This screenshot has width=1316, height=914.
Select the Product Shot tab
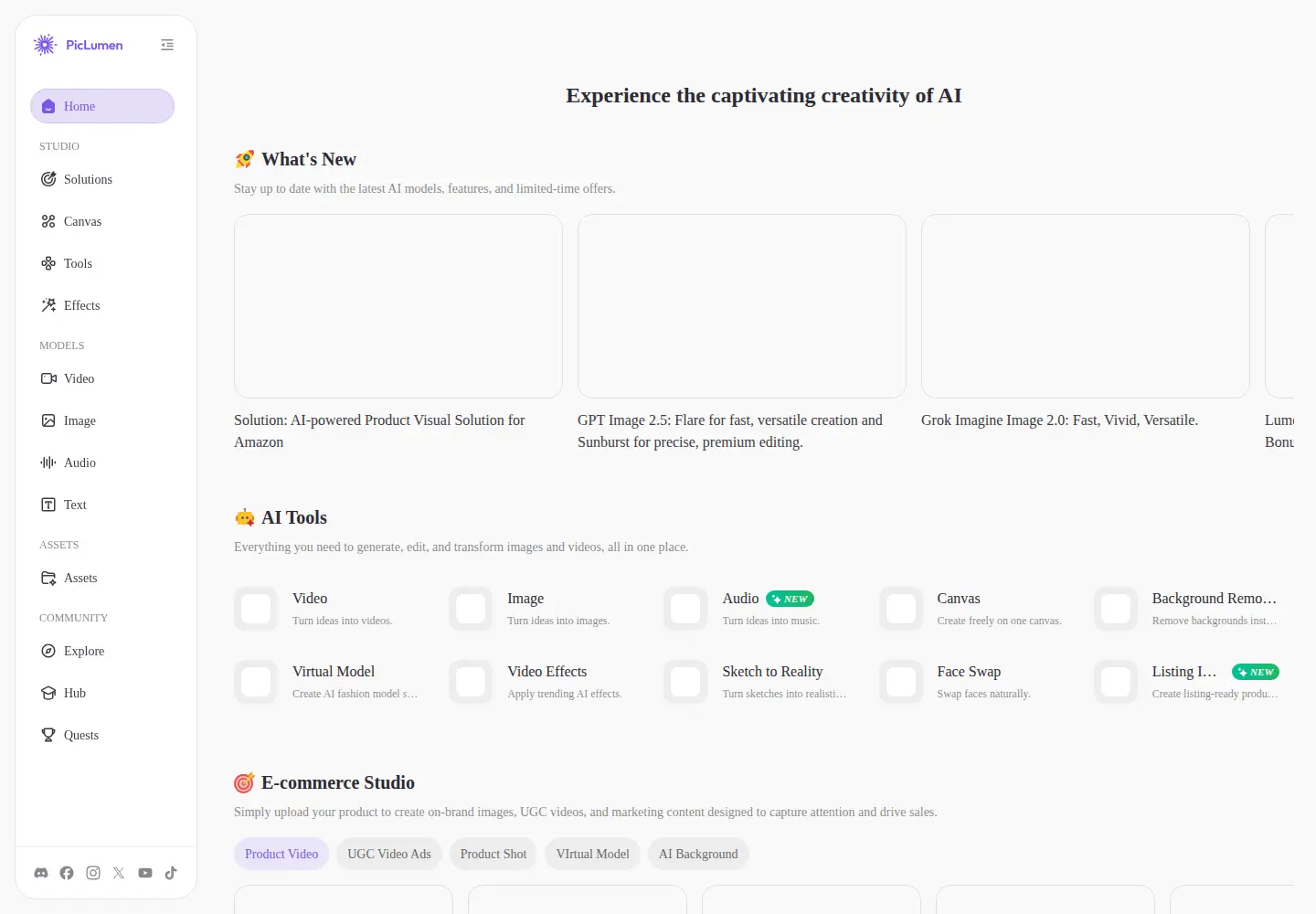[493, 854]
